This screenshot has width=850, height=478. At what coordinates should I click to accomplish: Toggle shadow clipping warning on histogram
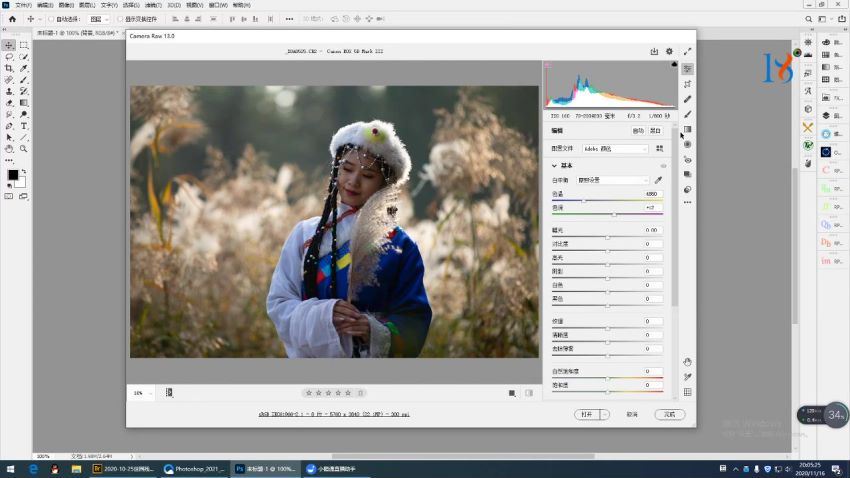click(x=548, y=64)
